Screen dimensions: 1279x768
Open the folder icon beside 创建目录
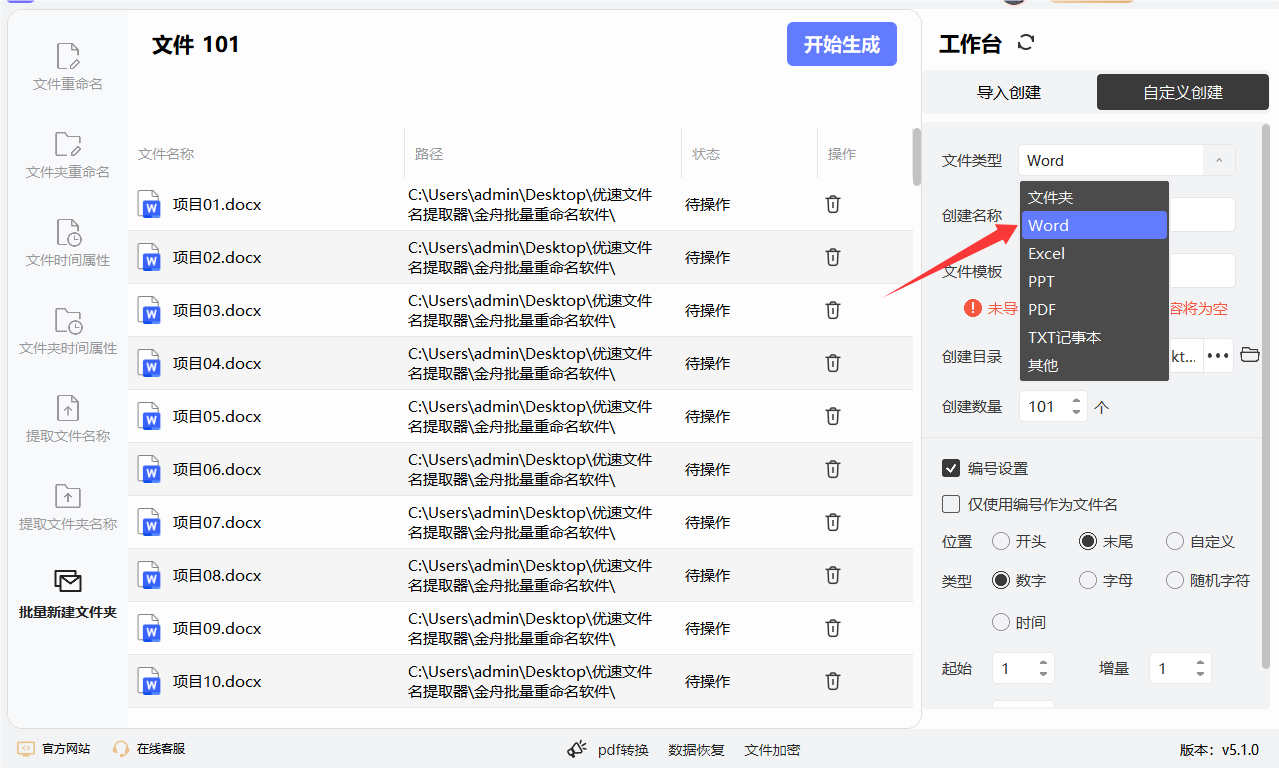tap(1250, 355)
